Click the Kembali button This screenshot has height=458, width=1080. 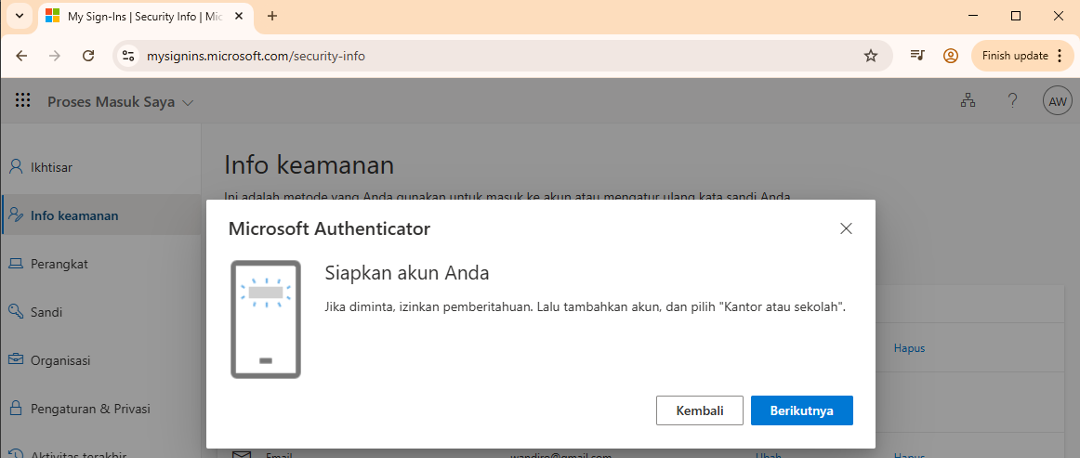point(699,410)
